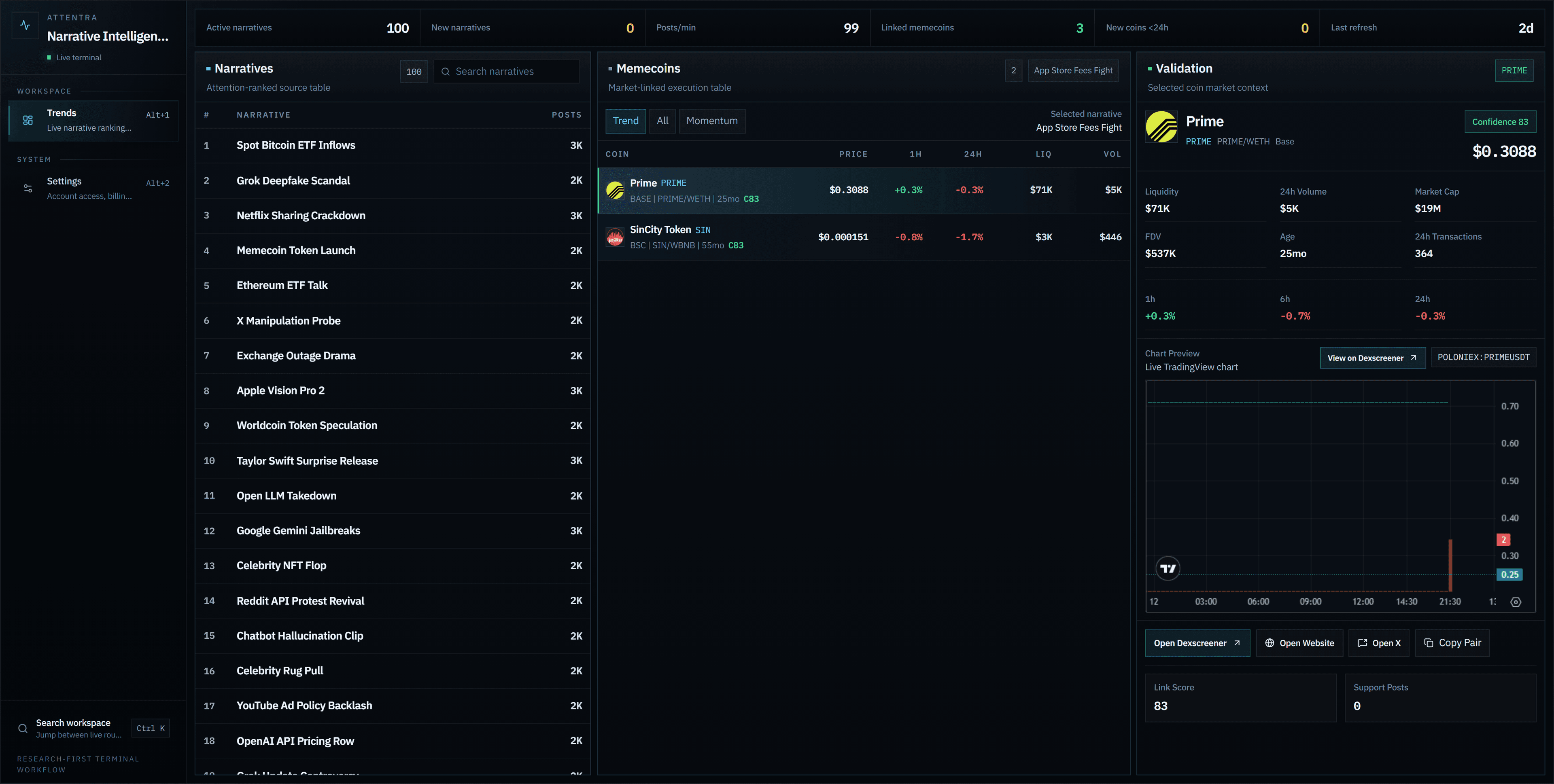Click the PRICE column header in Memecoins
This screenshot has width=1554, height=784.
click(853, 155)
